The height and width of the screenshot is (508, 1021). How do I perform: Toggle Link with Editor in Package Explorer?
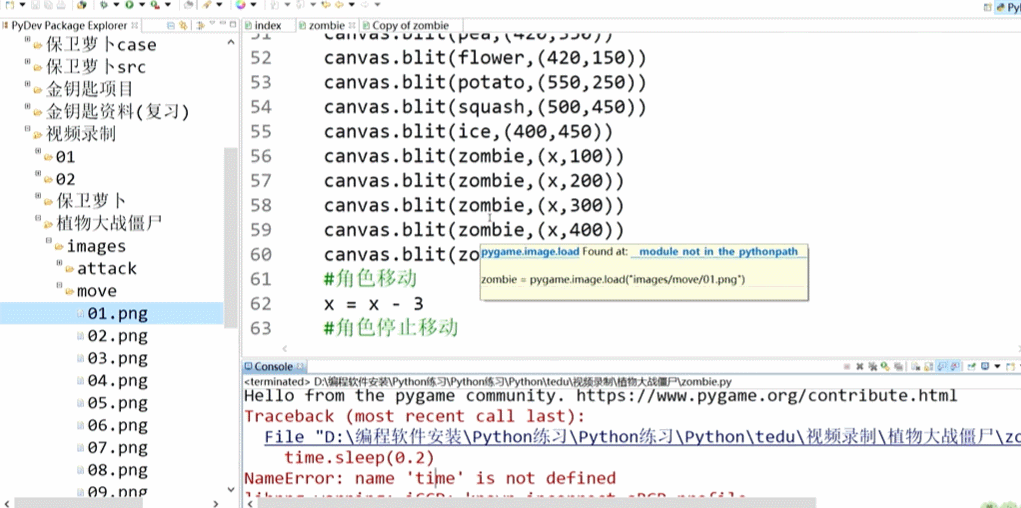click(x=183, y=25)
